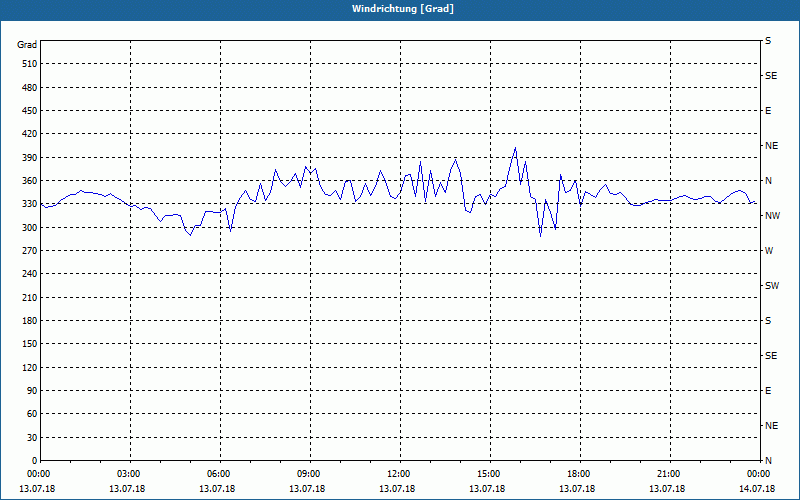Screen dimensions: 800x500
Task: Select the 270 y-axis value
Action: tap(30, 251)
